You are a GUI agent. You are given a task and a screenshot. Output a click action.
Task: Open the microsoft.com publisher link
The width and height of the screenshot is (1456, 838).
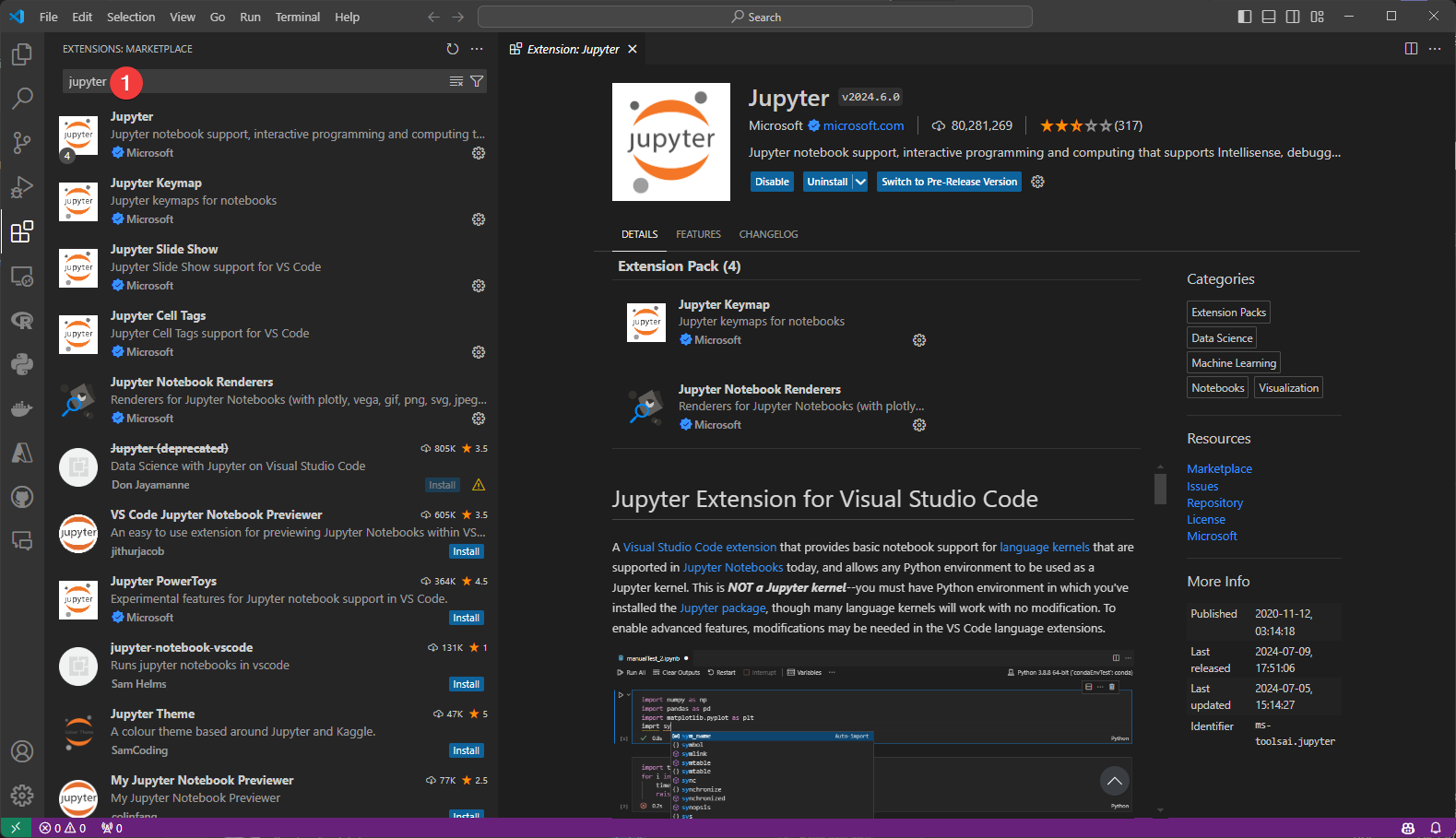(x=863, y=125)
